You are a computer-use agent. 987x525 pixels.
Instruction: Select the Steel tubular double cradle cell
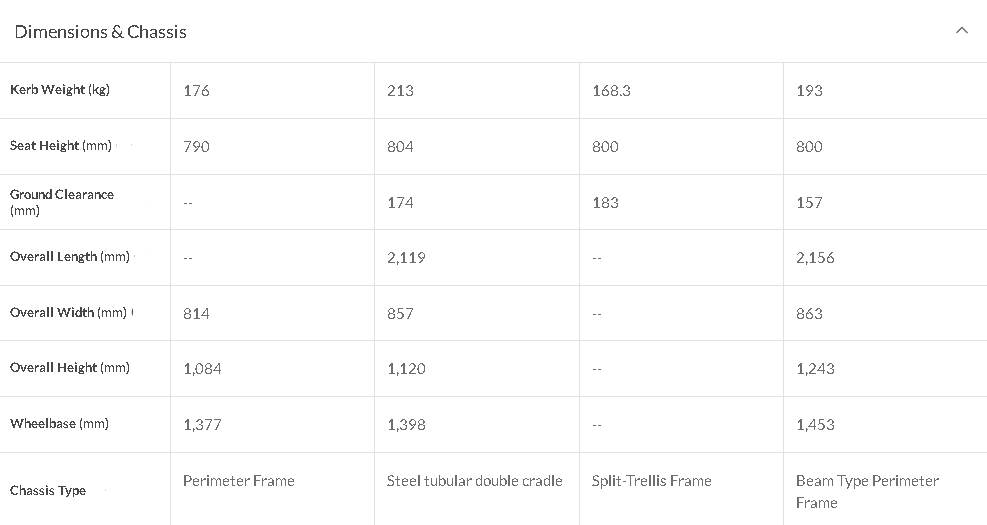pyautogui.click(x=475, y=481)
